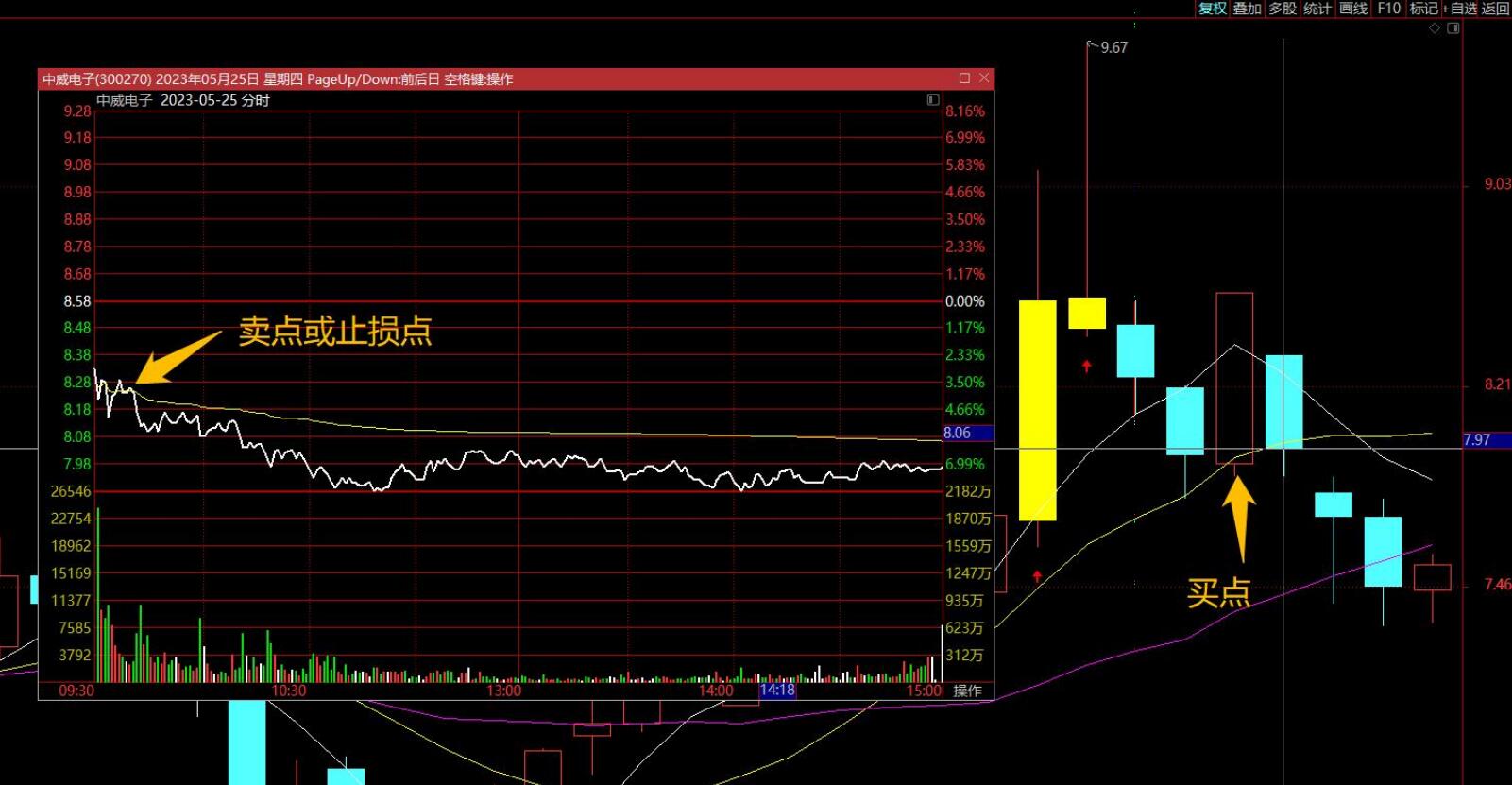The width and height of the screenshot is (1512, 785).
Task: Click the 叠加 overlay toolbar item
Action: (x=1247, y=9)
